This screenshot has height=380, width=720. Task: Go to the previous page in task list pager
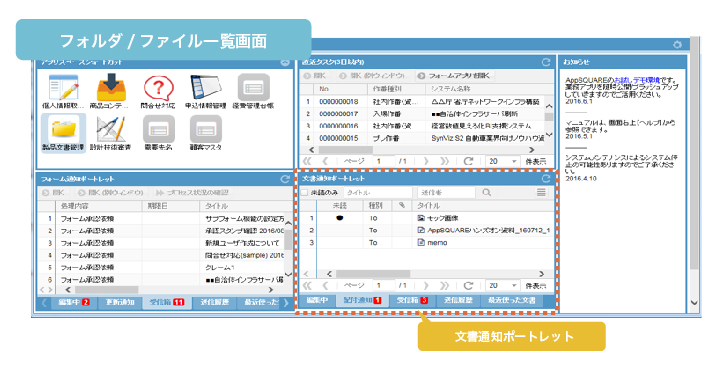coord(326,161)
